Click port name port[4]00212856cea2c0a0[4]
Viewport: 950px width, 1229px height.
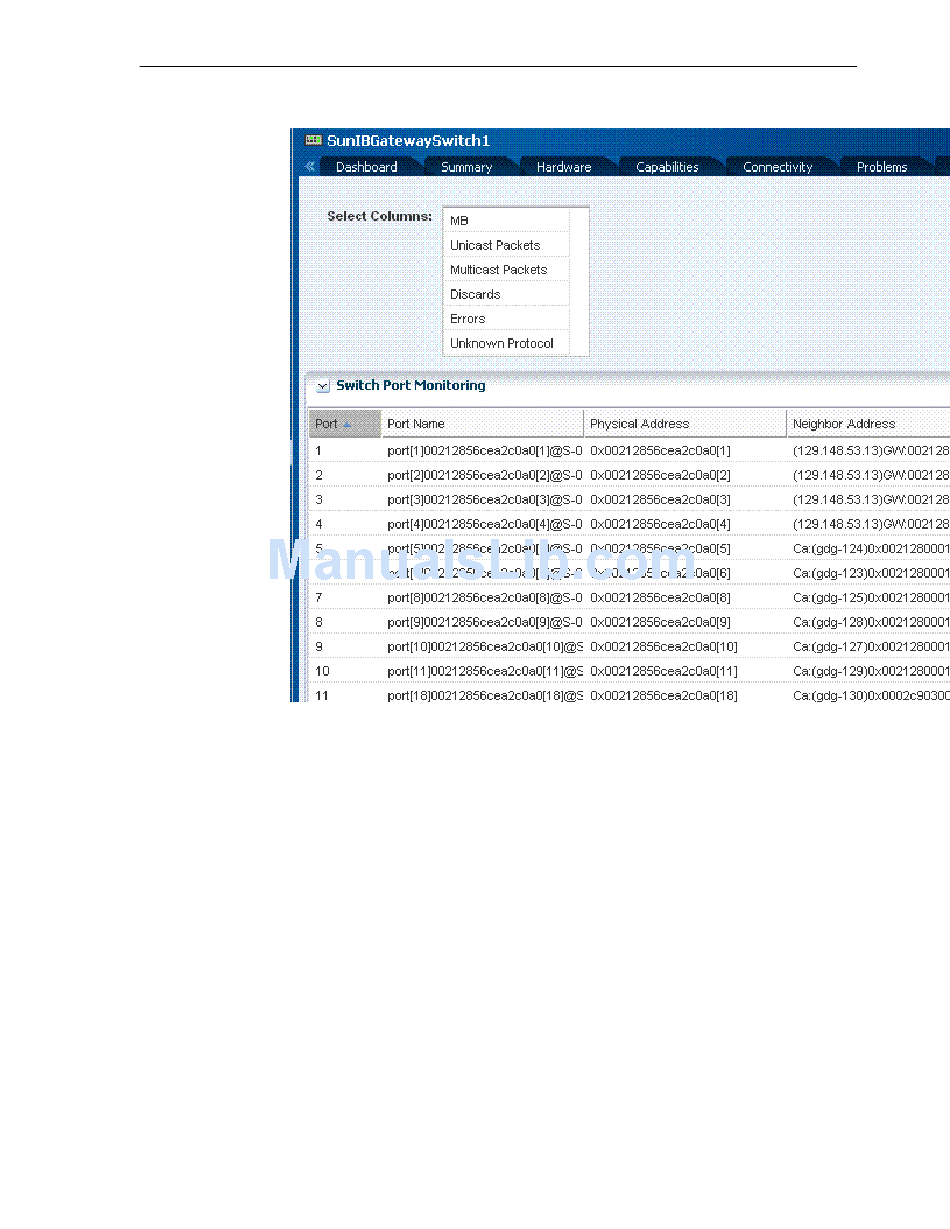point(485,524)
